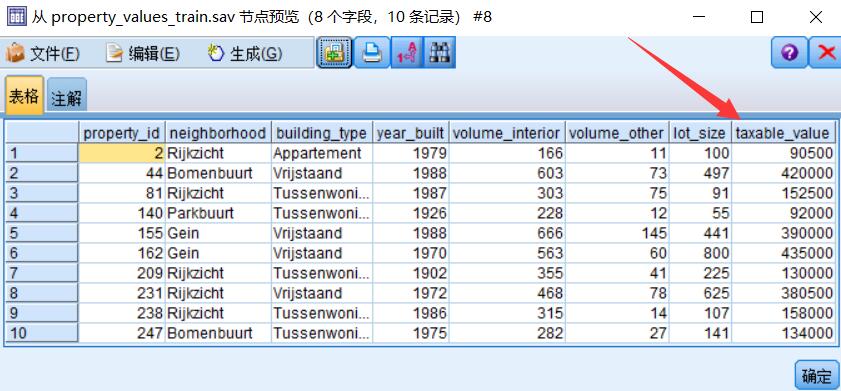Select row header 10
The width and height of the screenshot is (841, 391).
point(42,333)
